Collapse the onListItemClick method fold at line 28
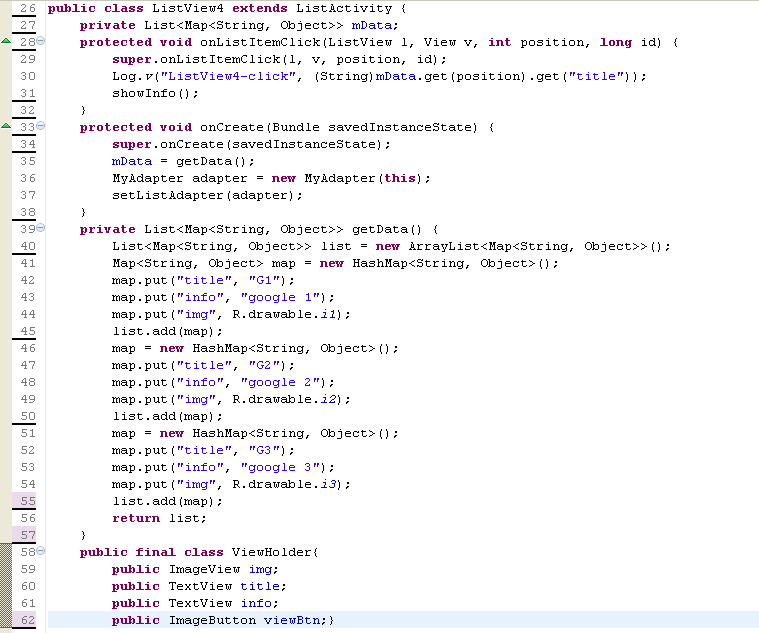 tap(41, 41)
